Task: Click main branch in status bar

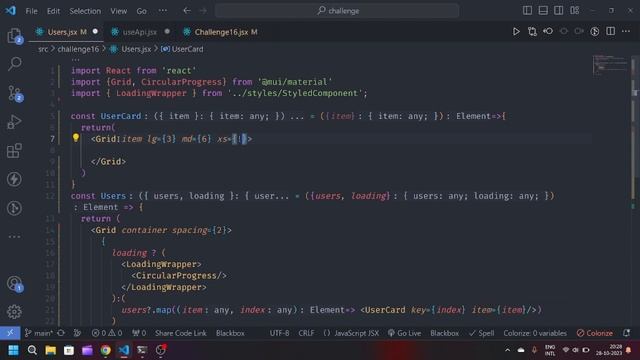Action: pos(38,333)
